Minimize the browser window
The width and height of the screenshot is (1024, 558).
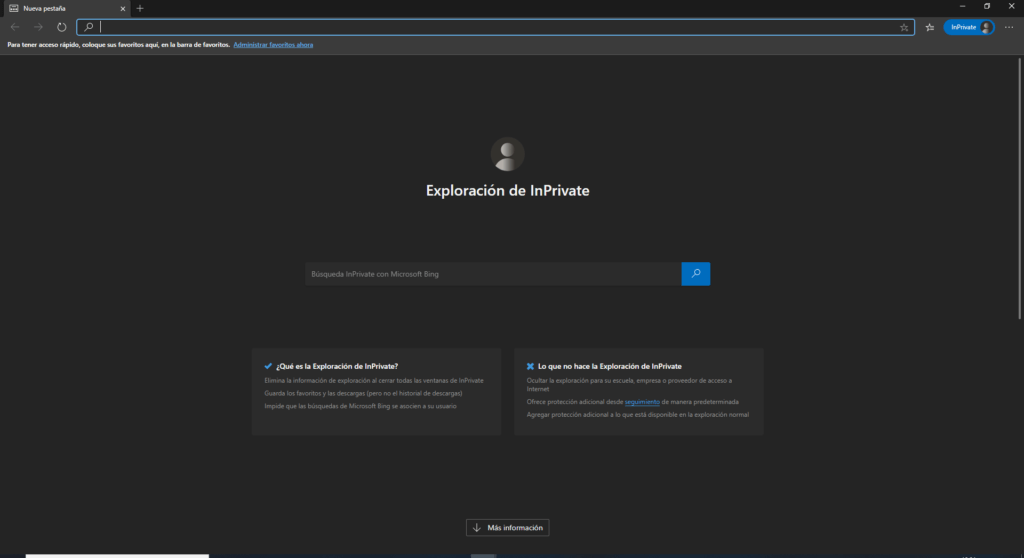pos(962,7)
